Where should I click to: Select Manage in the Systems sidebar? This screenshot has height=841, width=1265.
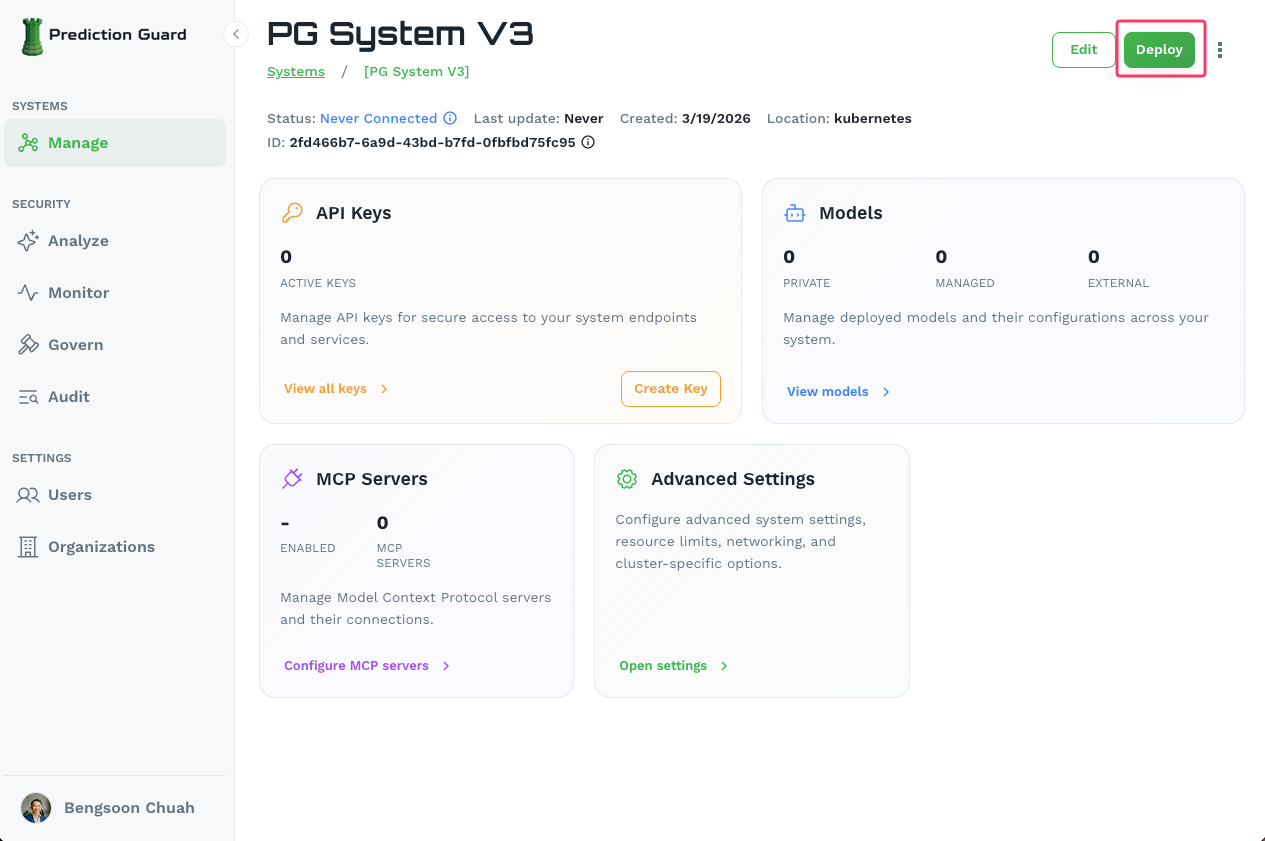point(80,142)
